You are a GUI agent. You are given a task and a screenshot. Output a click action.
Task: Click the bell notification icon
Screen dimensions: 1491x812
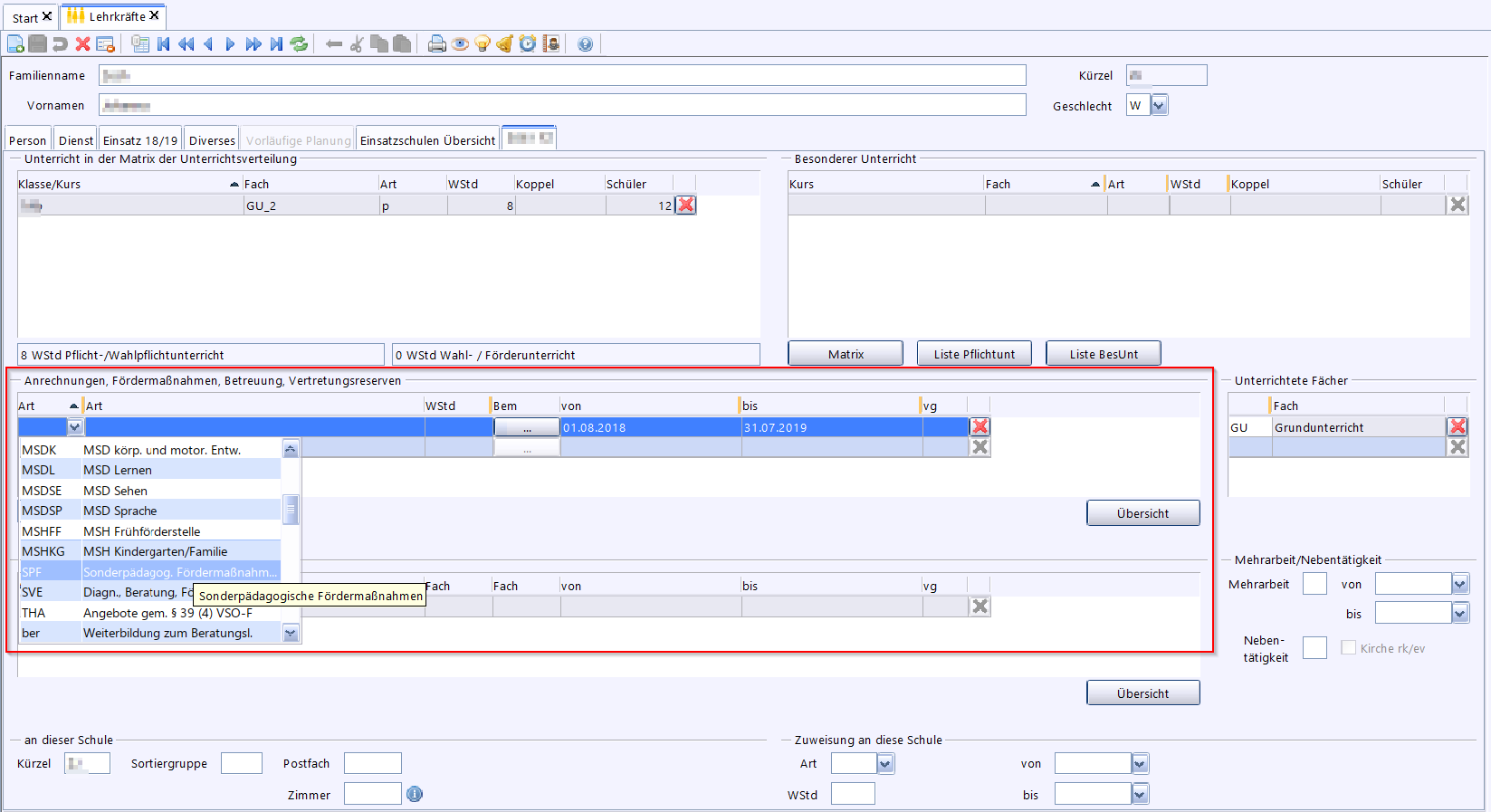click(x=505, y=43)
